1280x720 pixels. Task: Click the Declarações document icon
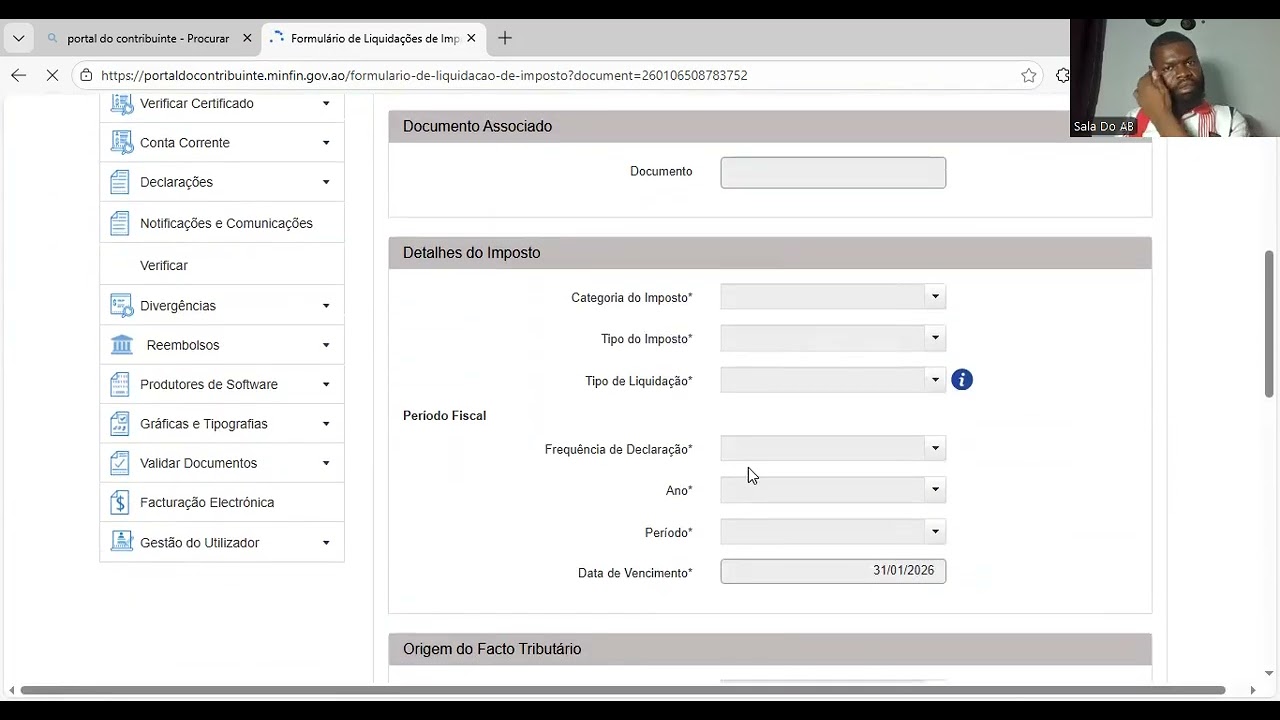tap(120, 182)
